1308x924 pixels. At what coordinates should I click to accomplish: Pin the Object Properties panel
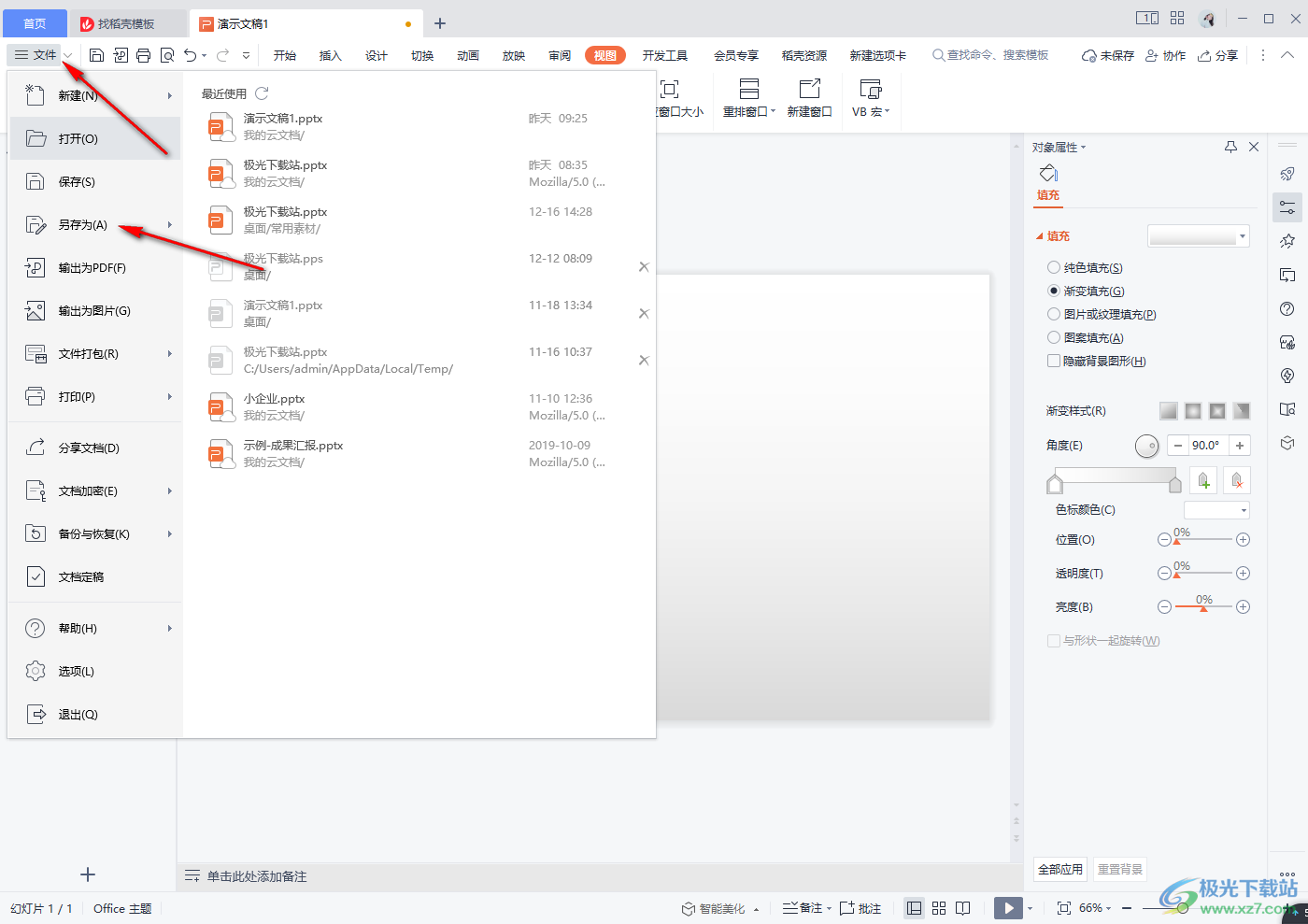pos(1230,147)
